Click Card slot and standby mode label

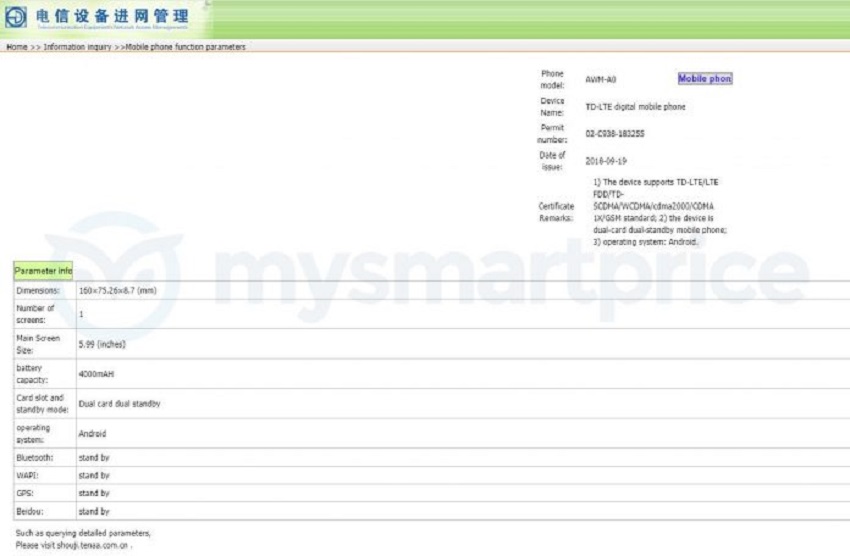(42, 404)
